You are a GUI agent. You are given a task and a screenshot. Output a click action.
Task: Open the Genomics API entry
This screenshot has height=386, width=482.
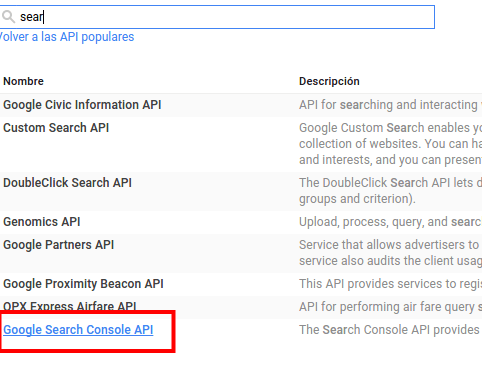coord(42,222)
